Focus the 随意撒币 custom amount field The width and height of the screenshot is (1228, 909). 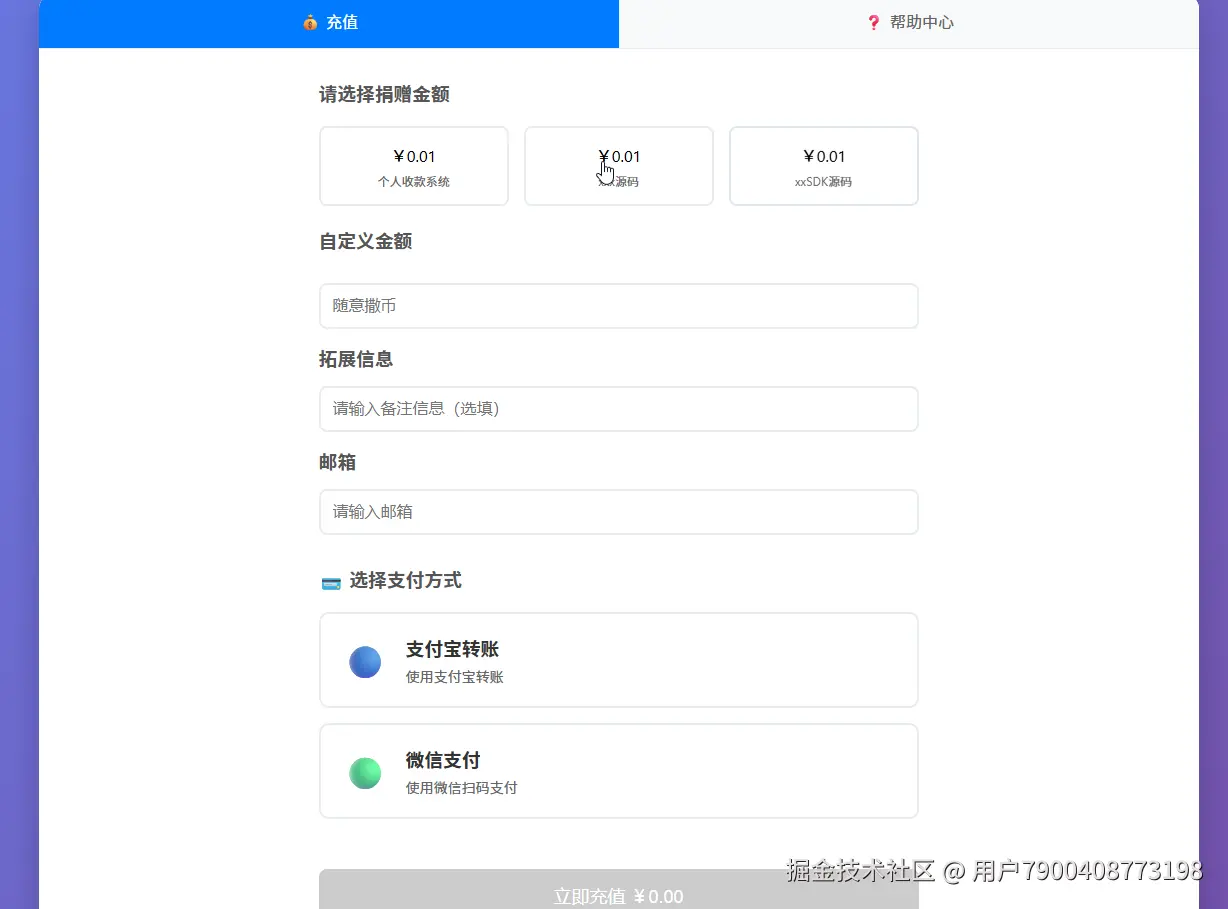coord(619,306)
